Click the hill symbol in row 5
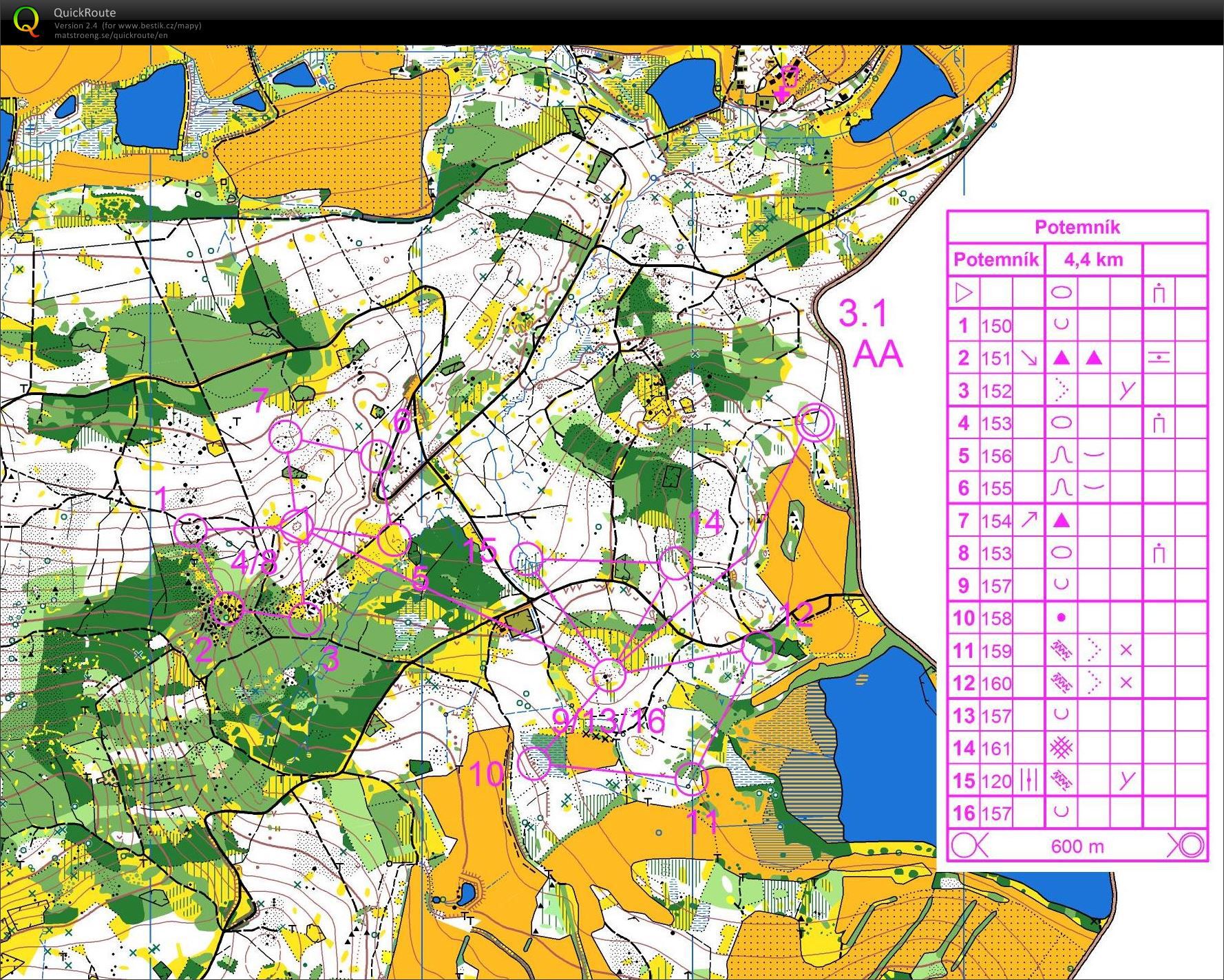The image size is (1224, 980). (x=1062, y=455)
